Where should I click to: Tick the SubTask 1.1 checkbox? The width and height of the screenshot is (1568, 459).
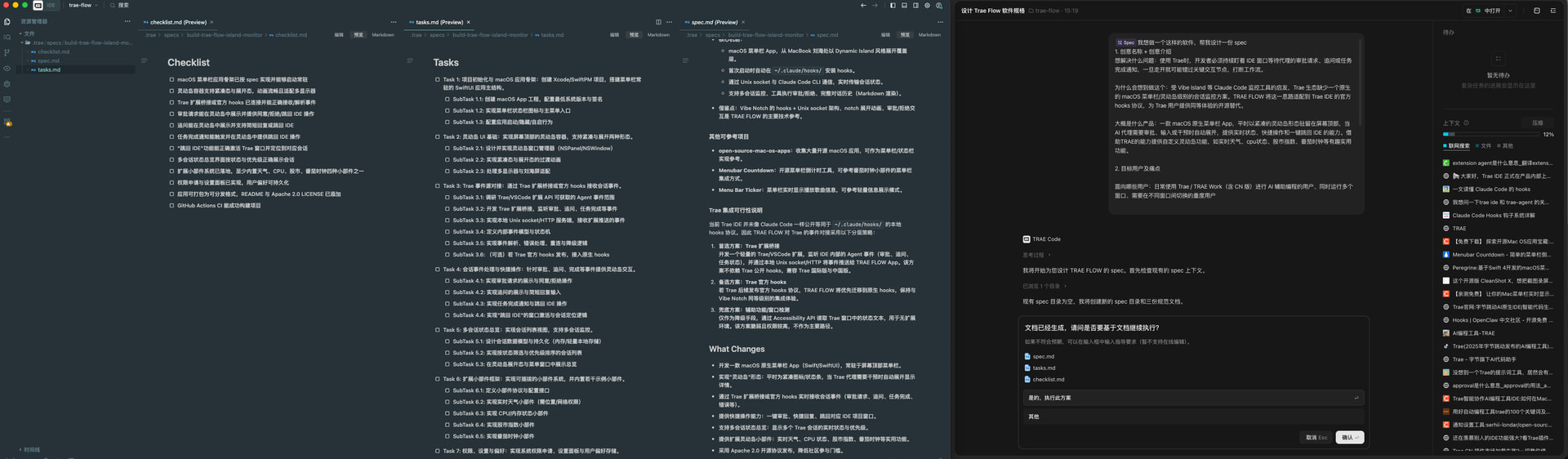448,100
